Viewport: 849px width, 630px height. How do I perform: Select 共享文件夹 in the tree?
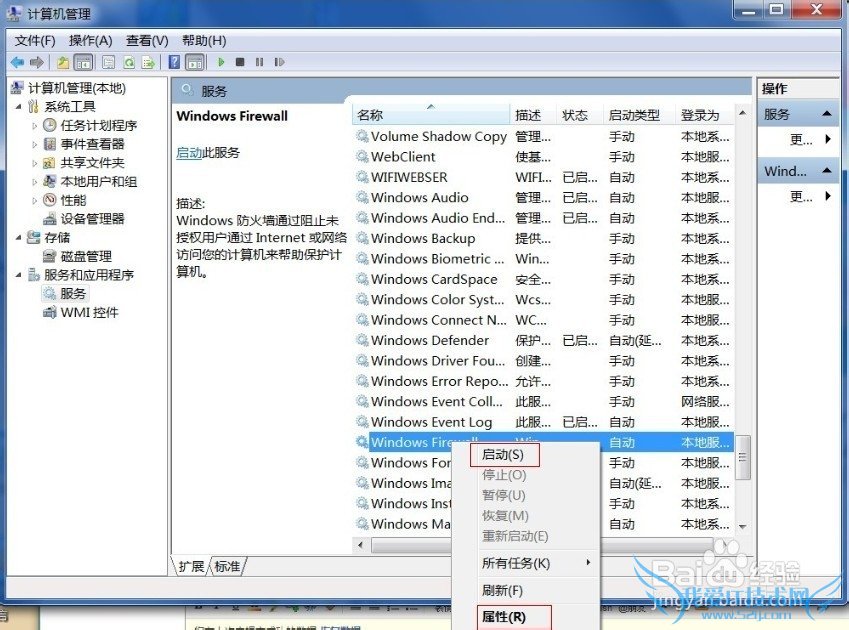pos(92,163)
